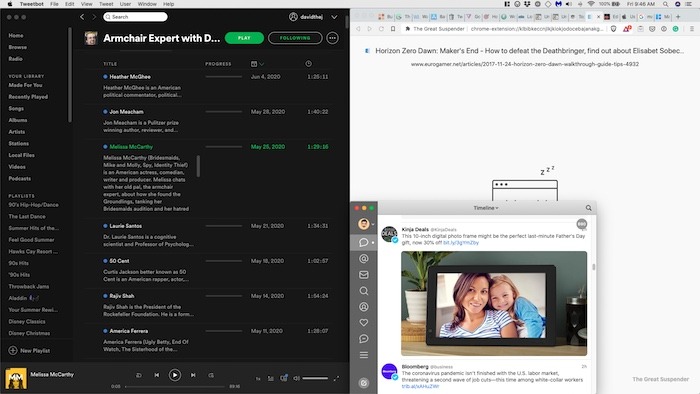Create a New Playlist in Spotify

coord(29,351)
